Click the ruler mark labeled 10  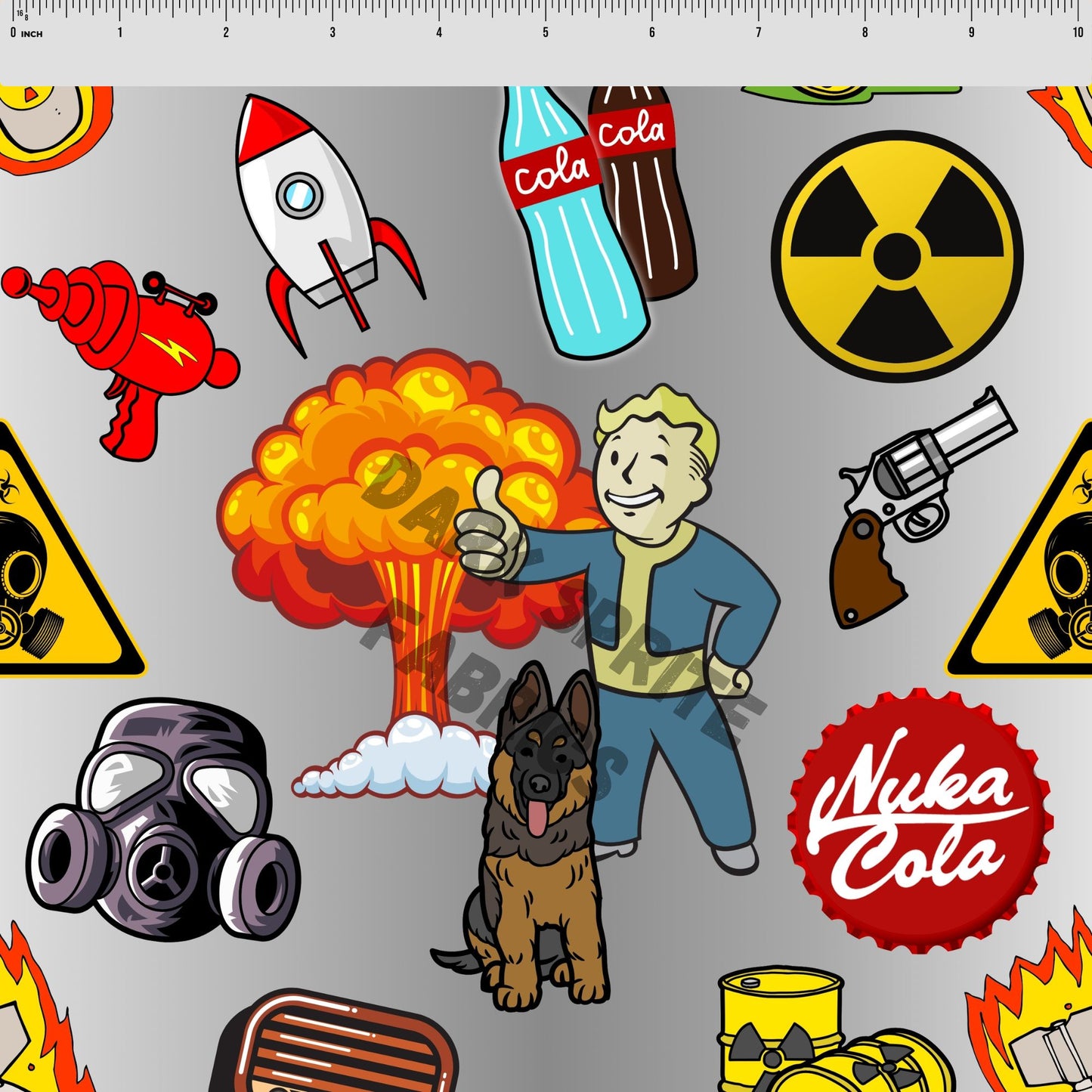click(x=1078, y=32)
